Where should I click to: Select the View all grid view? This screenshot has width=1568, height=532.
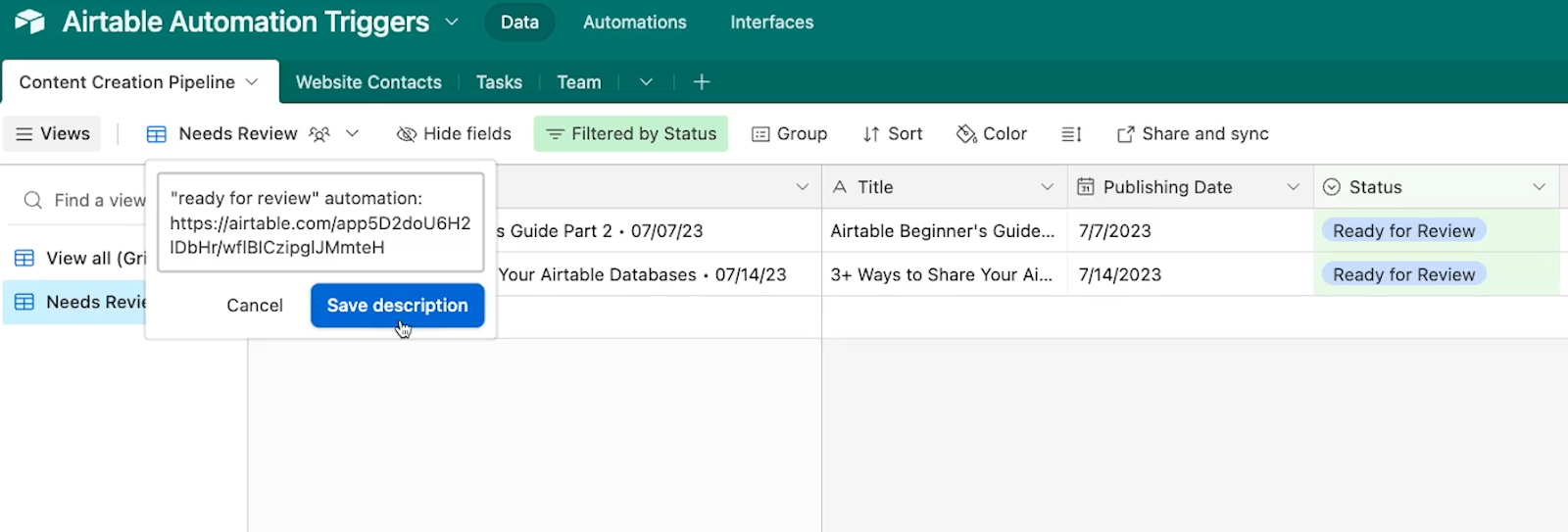coord(81,259)
